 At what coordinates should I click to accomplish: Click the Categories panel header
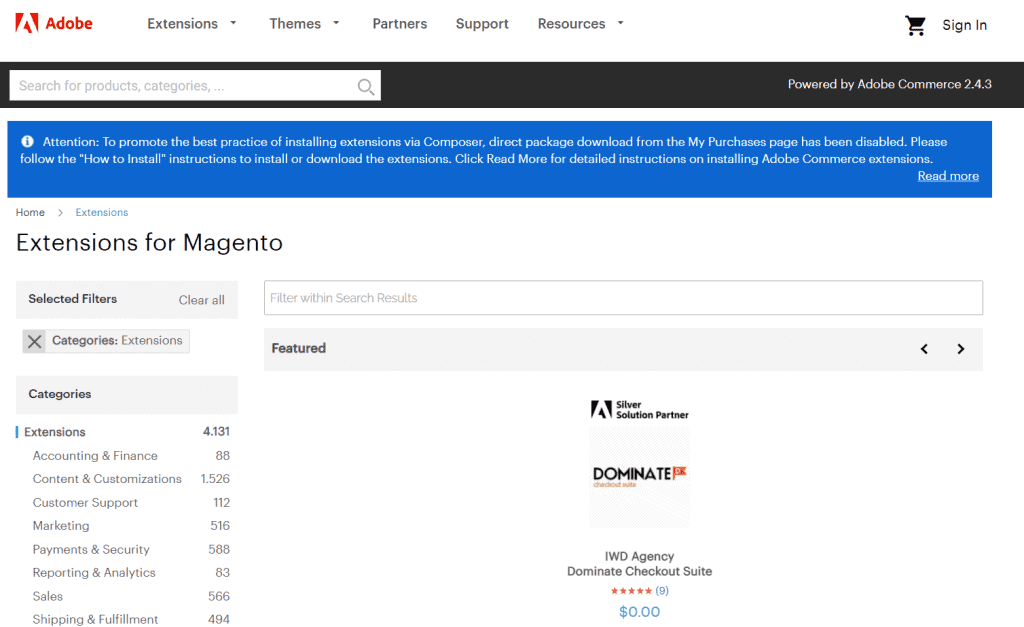[x=127, y=394]
